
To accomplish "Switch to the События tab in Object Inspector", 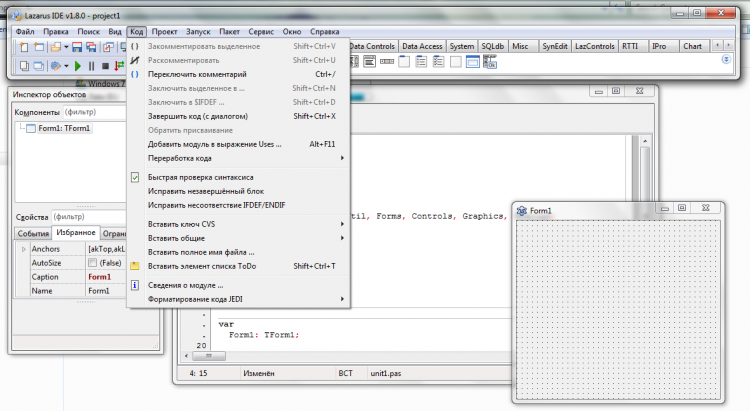I will tap(33, 233).
